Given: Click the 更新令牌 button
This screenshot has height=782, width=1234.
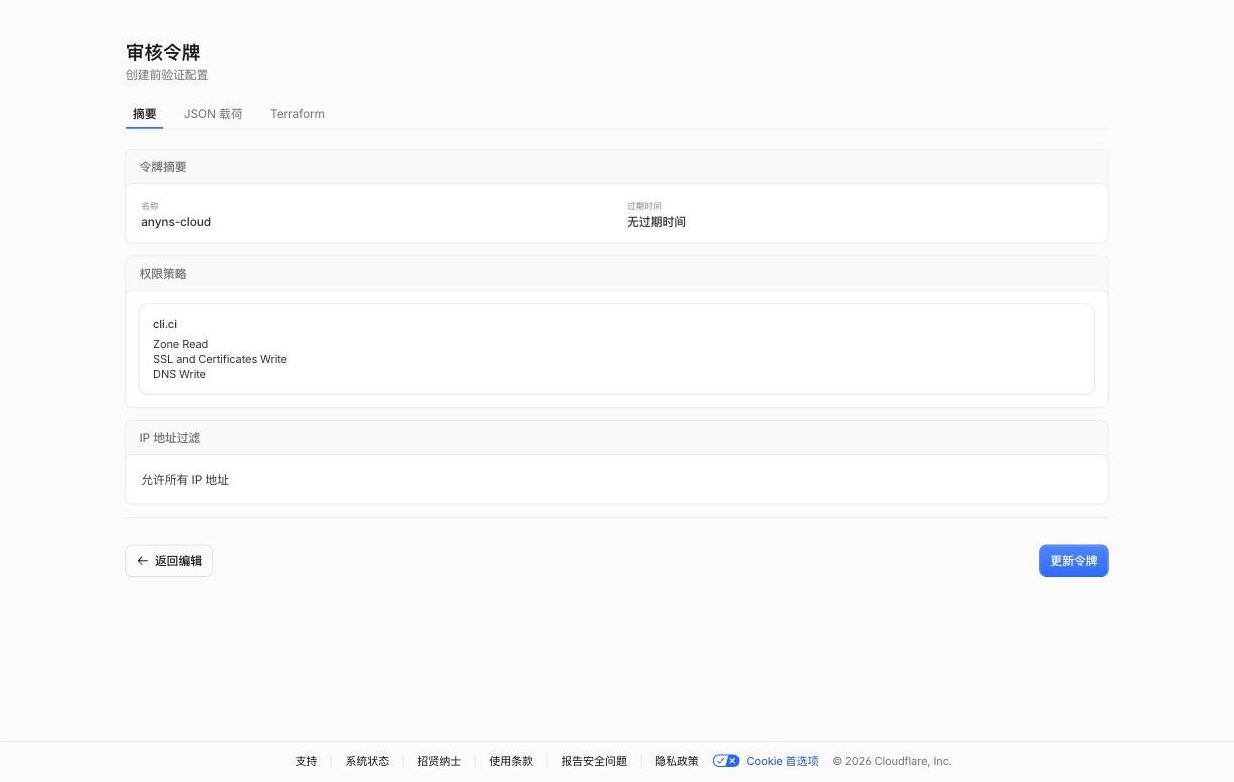Looking at the screenshot, I should point(1073,561).
